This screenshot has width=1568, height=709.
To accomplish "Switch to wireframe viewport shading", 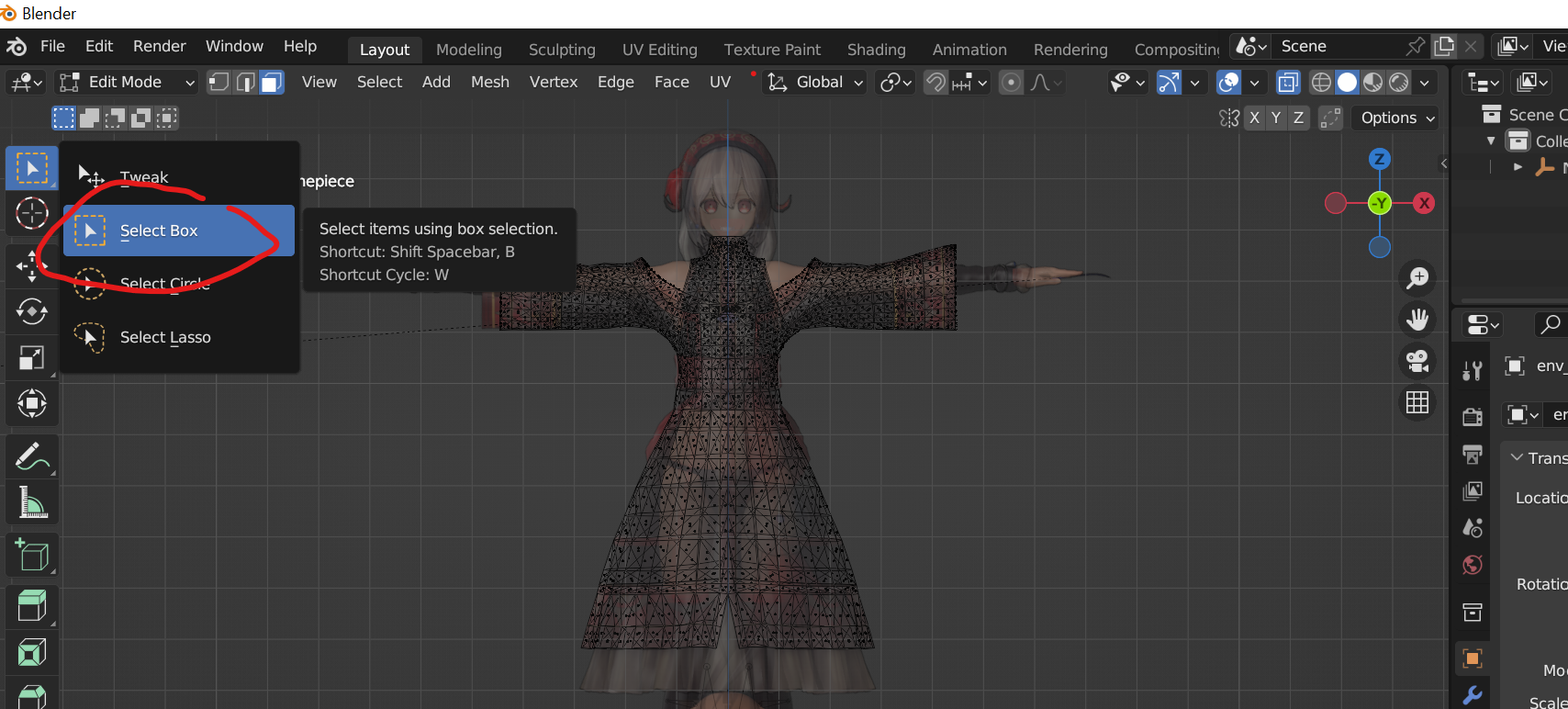I will pos(1321,83).
